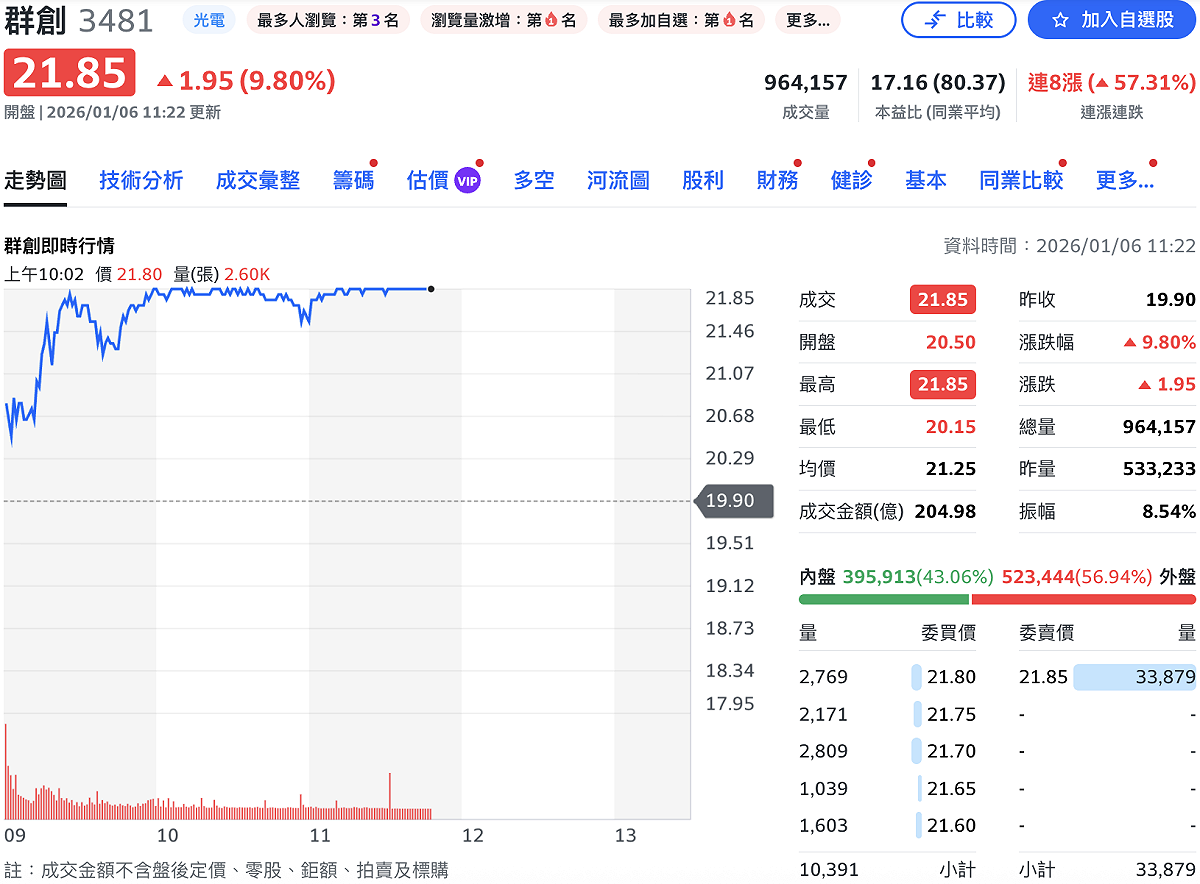Switch to the 基本 tab

(x=926, y=180)
